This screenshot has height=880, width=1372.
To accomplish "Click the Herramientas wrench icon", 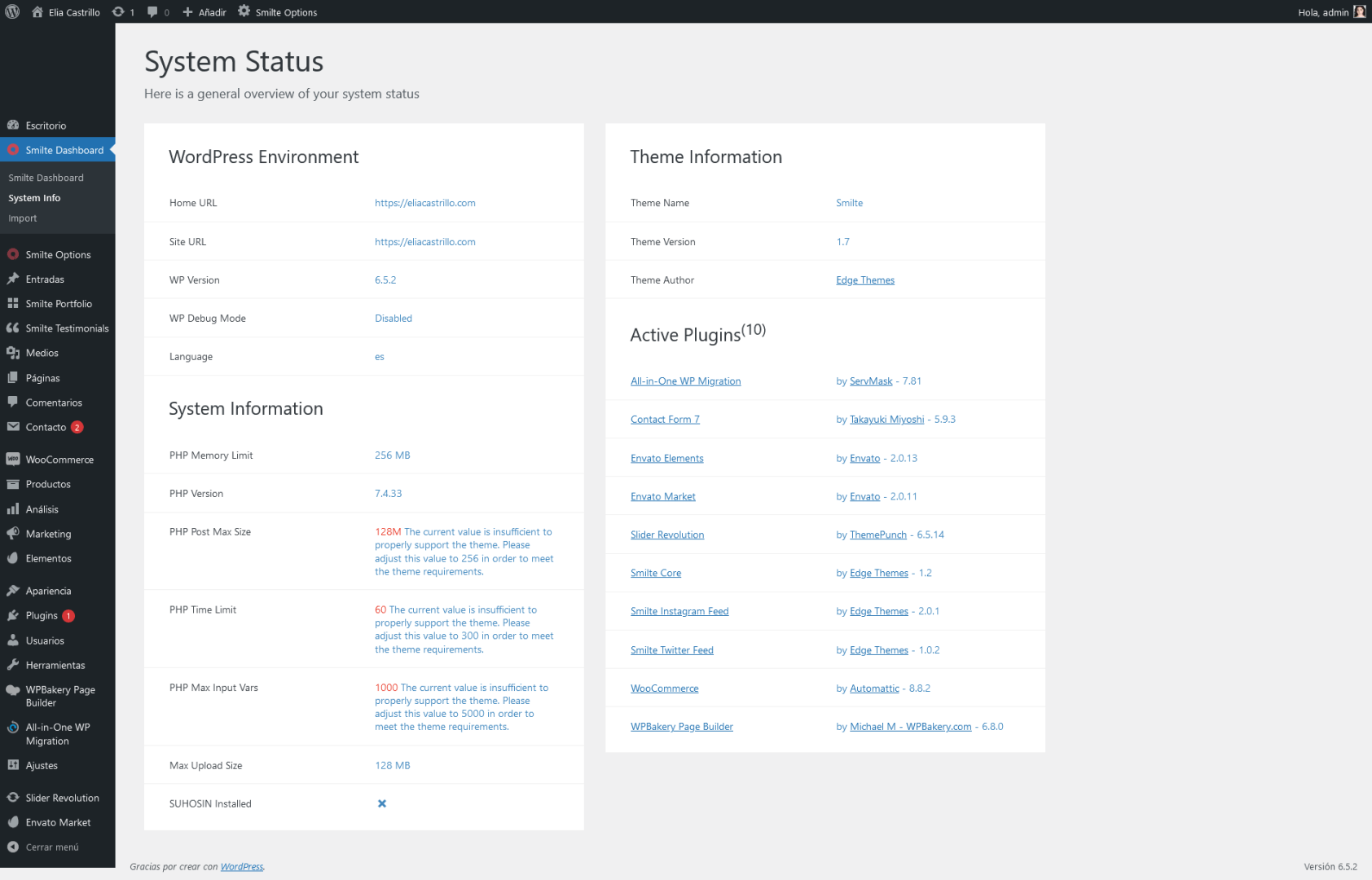I will click(13, 665).
